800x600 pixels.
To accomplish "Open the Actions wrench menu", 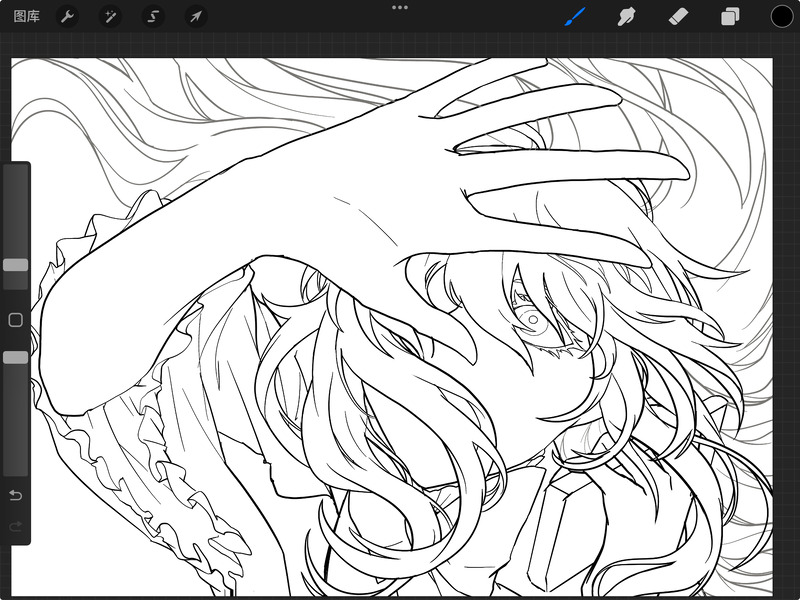I will point(67,17).
